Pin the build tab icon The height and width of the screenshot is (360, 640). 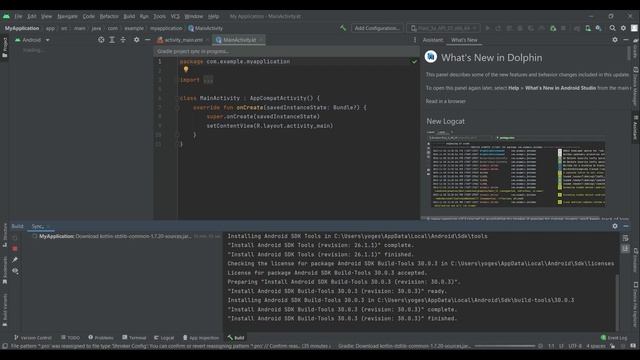click(x=15, y=260)
